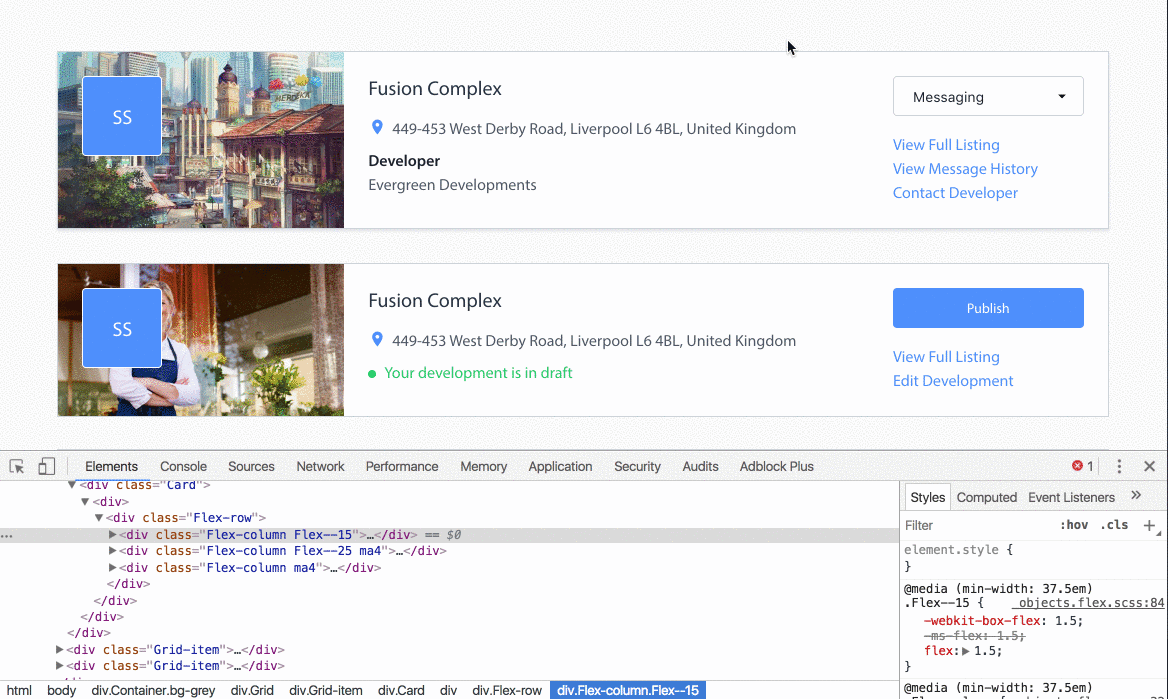Toggle :hov element state panel
This screenshot has height=699, width=1168.
(1073, 525)
